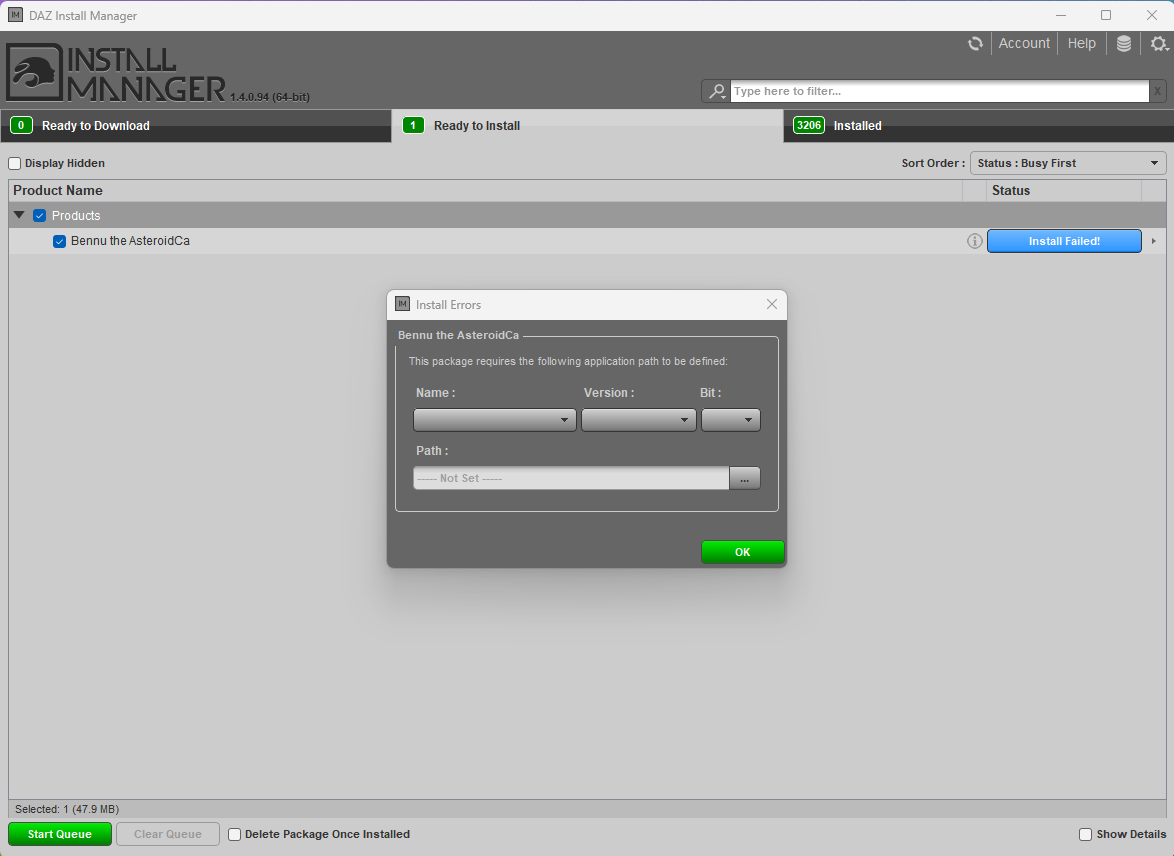Viewport: 1174px width, 856px height.
Task: Click the Product Name column header
Action: click(x=485, y=190)
